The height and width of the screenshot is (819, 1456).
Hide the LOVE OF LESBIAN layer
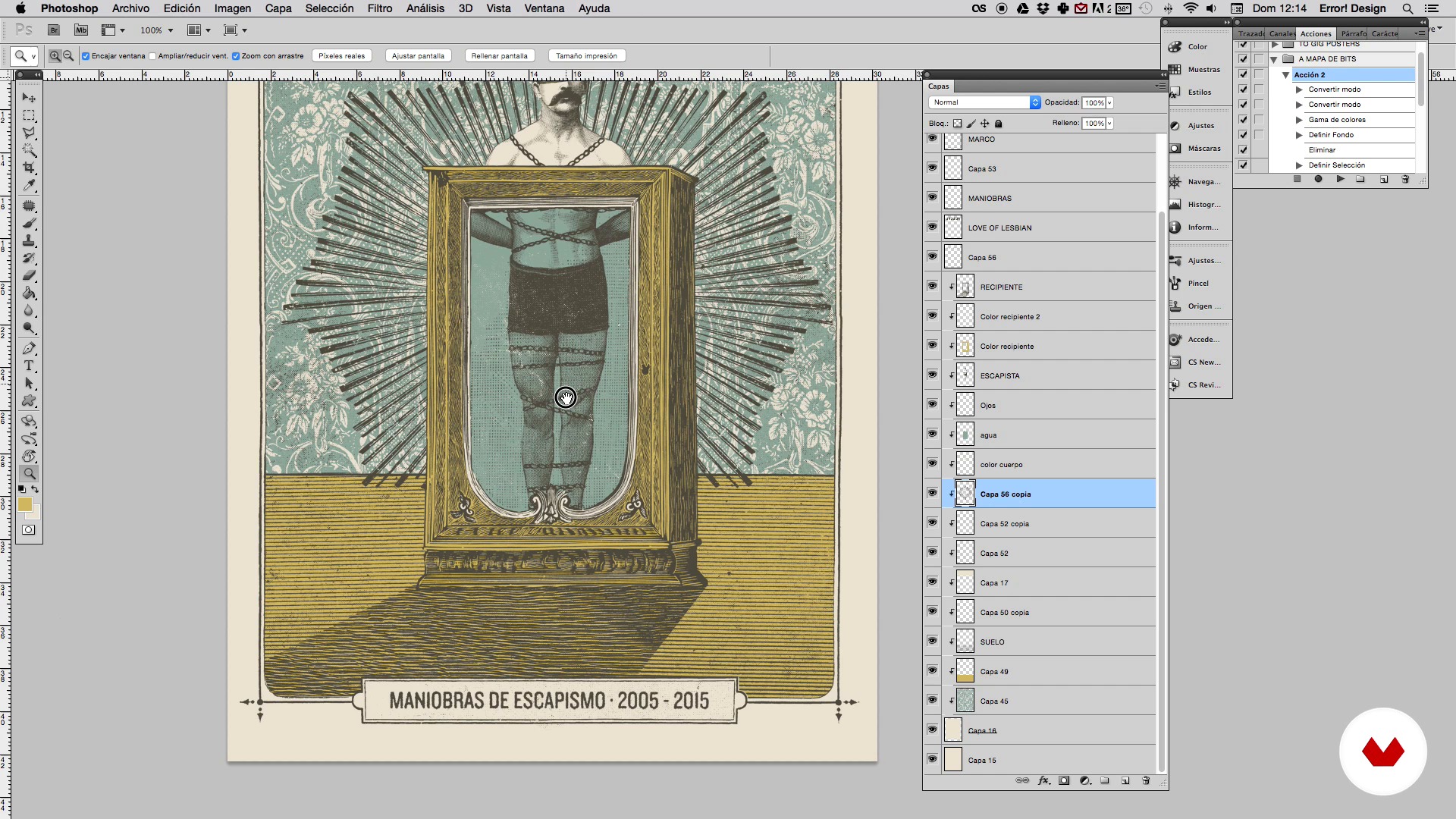(932, 227)
